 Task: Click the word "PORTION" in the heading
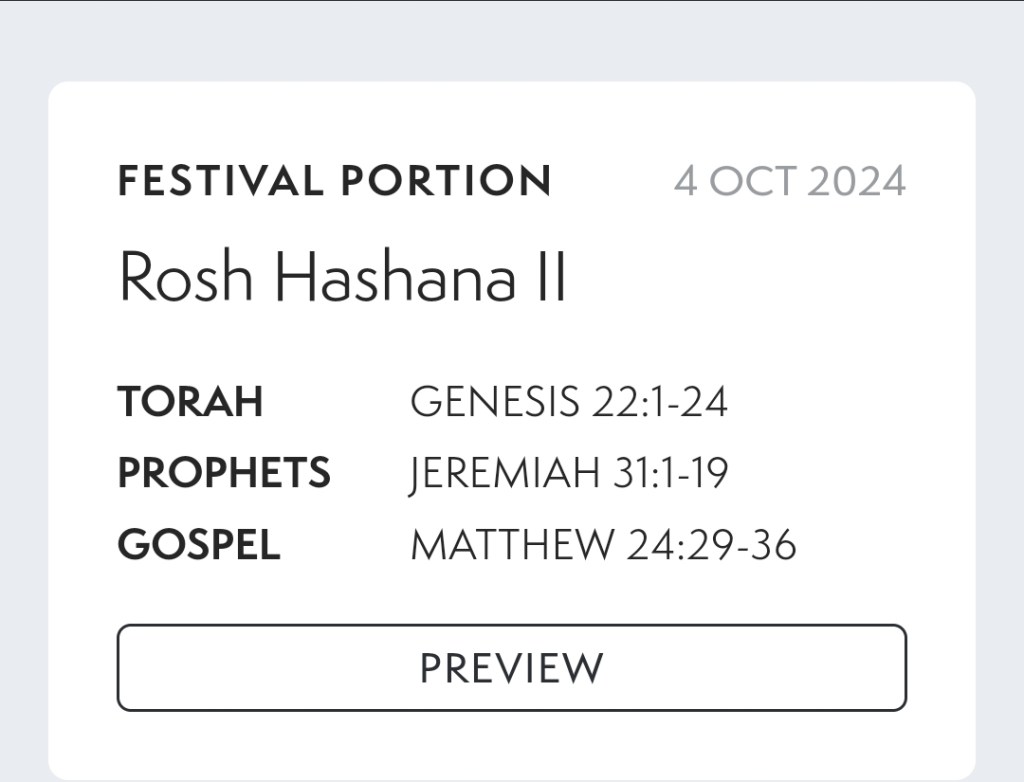click(446, 182)
